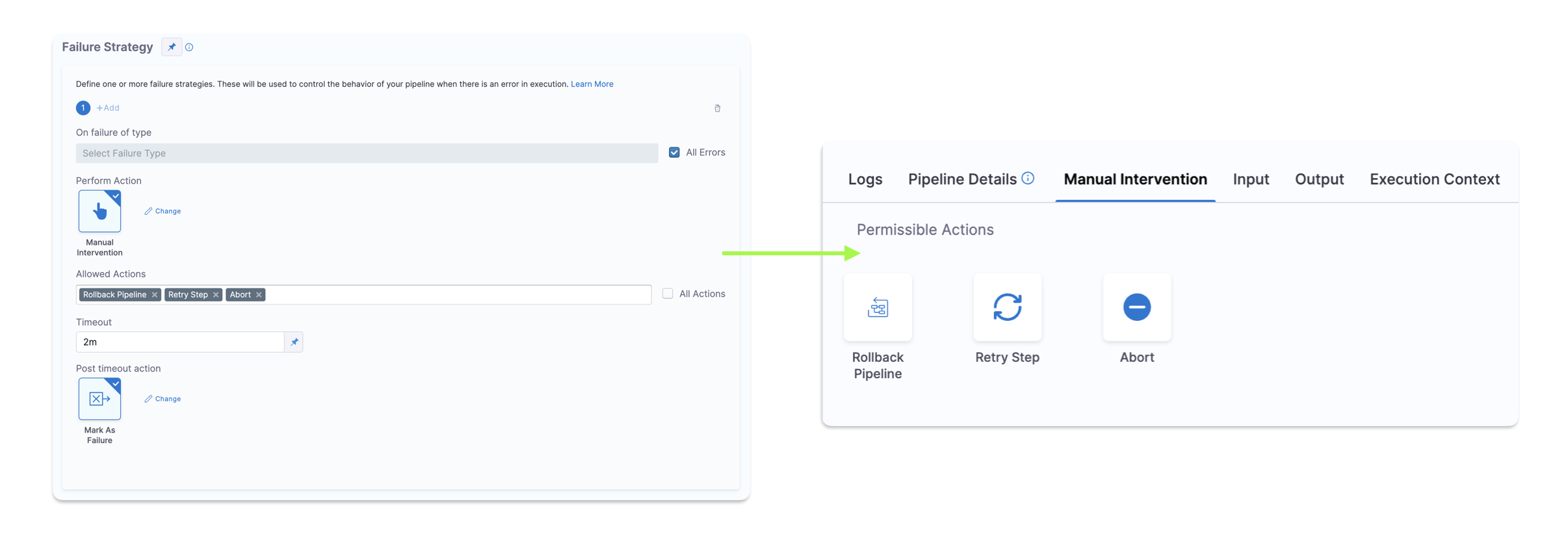Screen dimensions: 1568x543
Task: Enable the All Actions checkbox
Action: pyautogui.click(x=668, y=294)
